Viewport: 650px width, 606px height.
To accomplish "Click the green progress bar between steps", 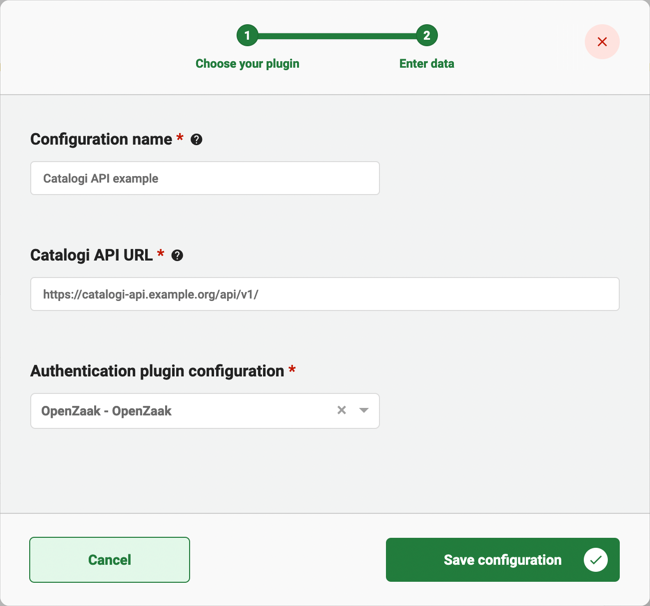I will coord(337,36).
